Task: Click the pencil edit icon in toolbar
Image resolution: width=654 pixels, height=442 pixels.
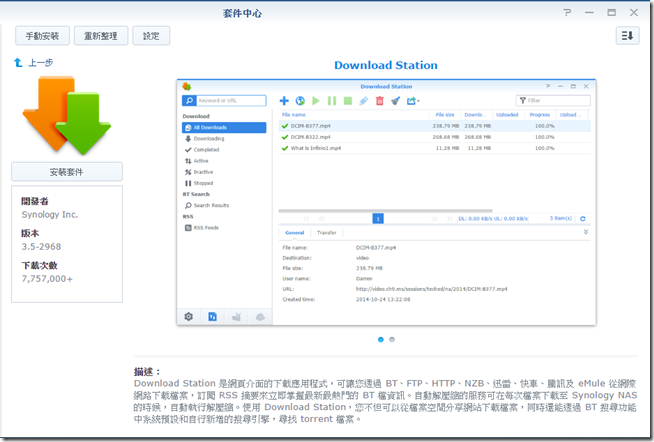Action: coord(364,100)
